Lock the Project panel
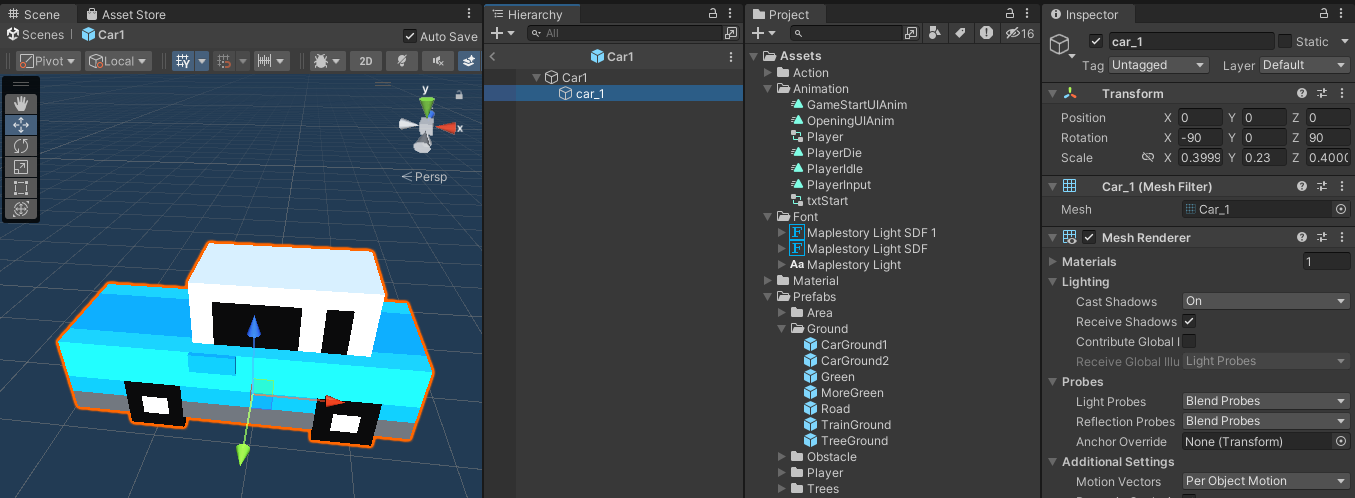The width and height of the screenshot is (1355, 498). click(x=1010, y=14)
